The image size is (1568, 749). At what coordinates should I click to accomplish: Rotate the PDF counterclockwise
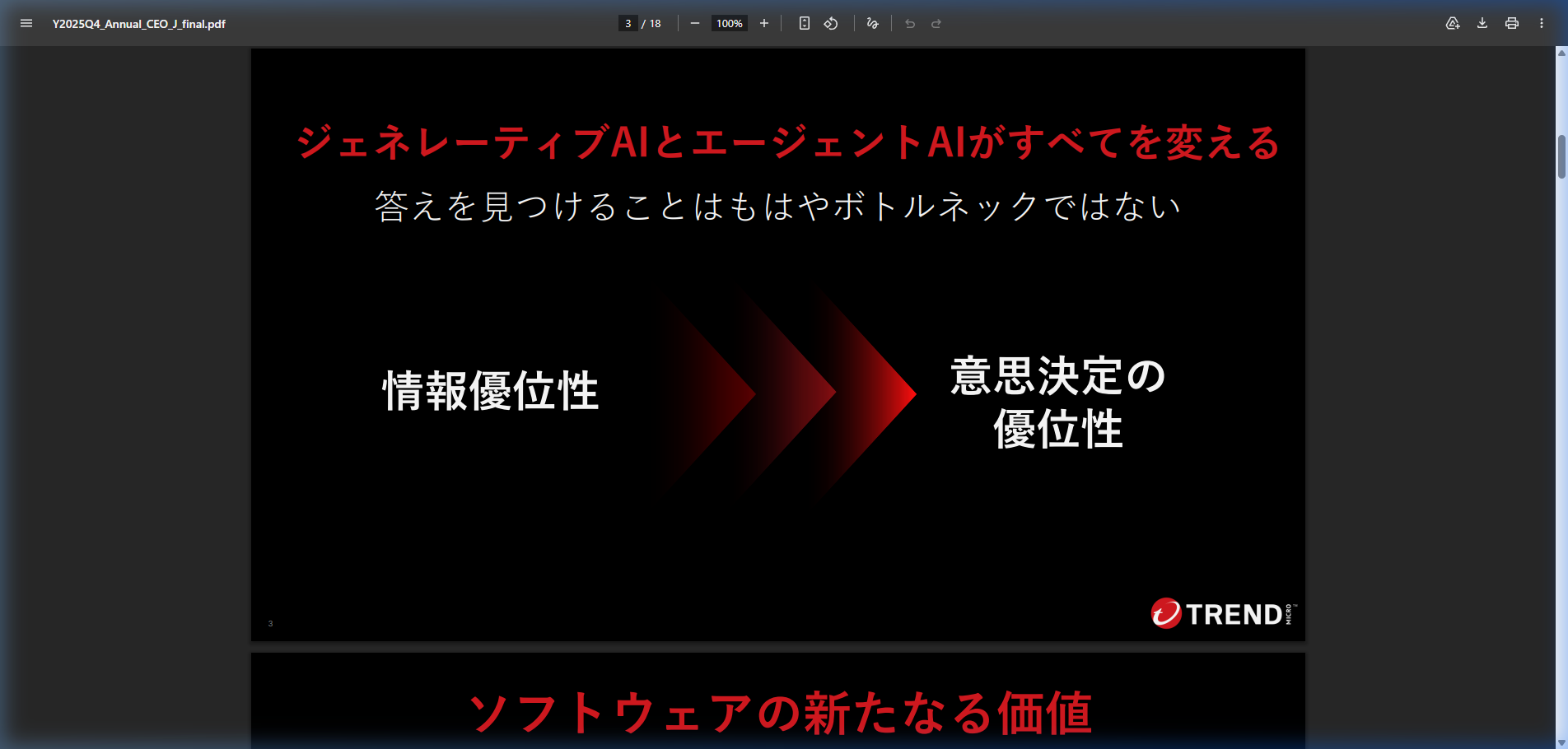tap(831, 23)
